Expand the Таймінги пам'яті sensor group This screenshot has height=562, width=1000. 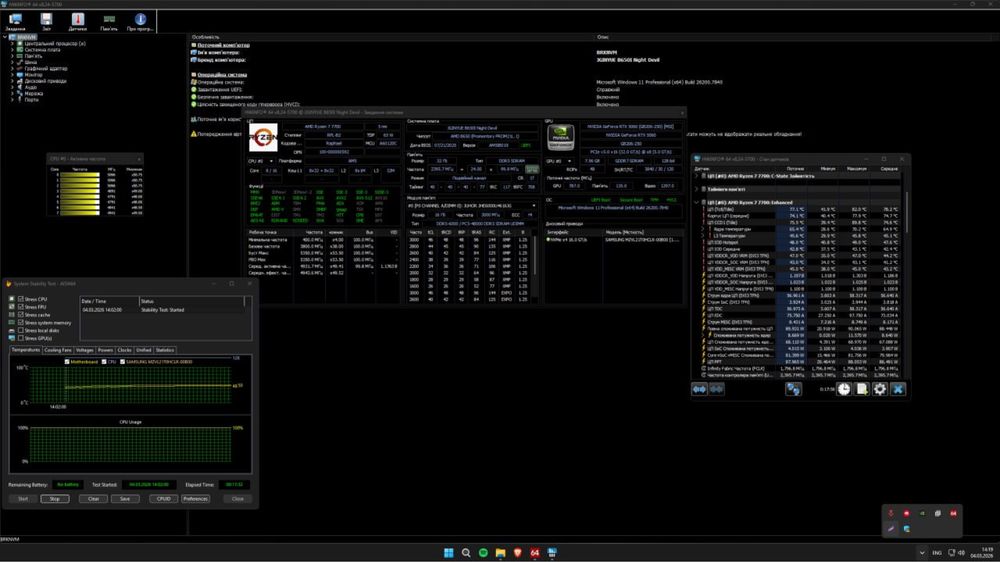pos(696,189)
